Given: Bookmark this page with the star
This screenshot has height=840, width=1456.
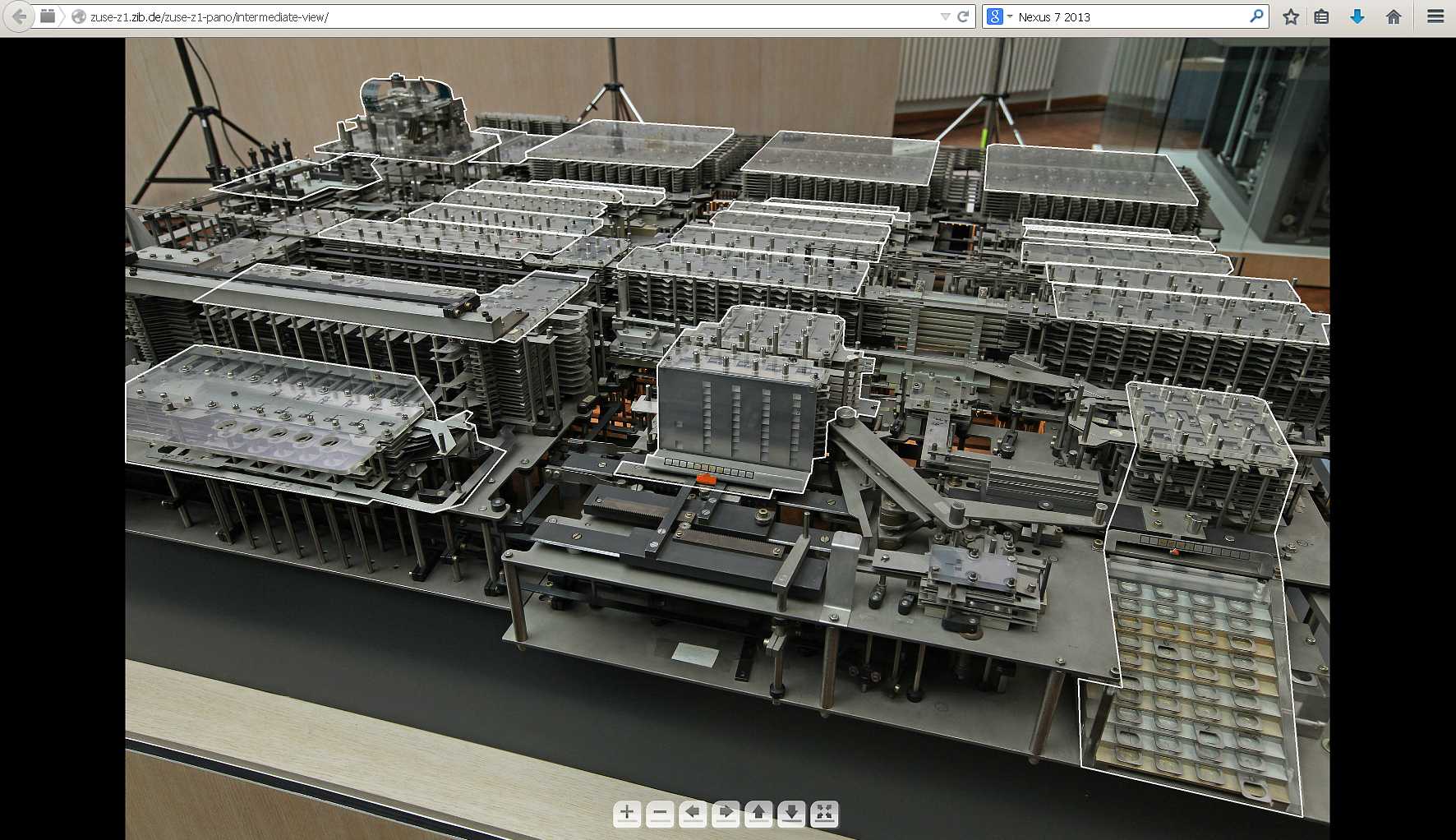Looking at the screenshot, I should pyautogui.click(x=1291, y=16).
